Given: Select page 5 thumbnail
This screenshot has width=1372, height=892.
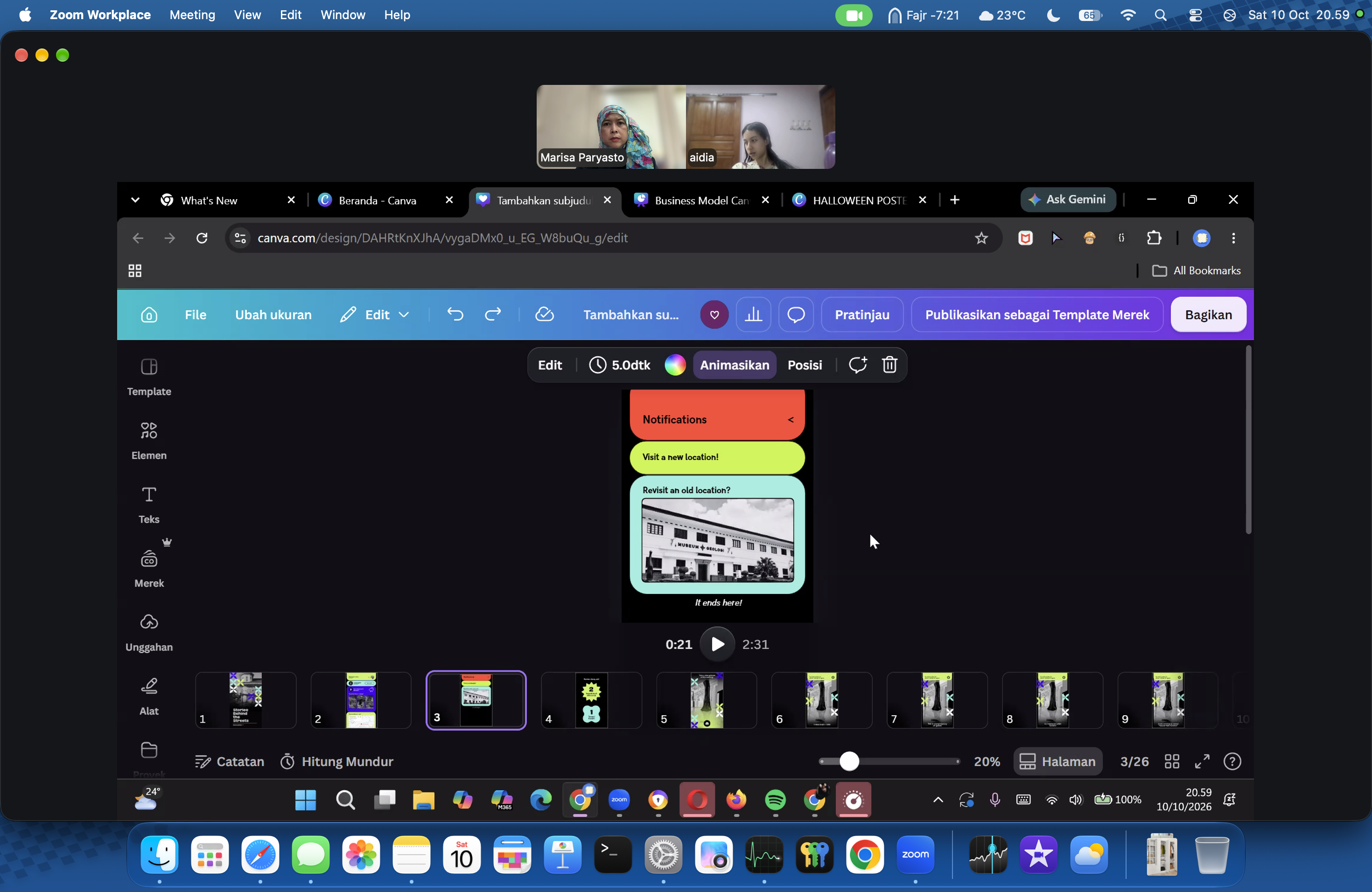Looking at the screenshot, I should click(706, 700).
